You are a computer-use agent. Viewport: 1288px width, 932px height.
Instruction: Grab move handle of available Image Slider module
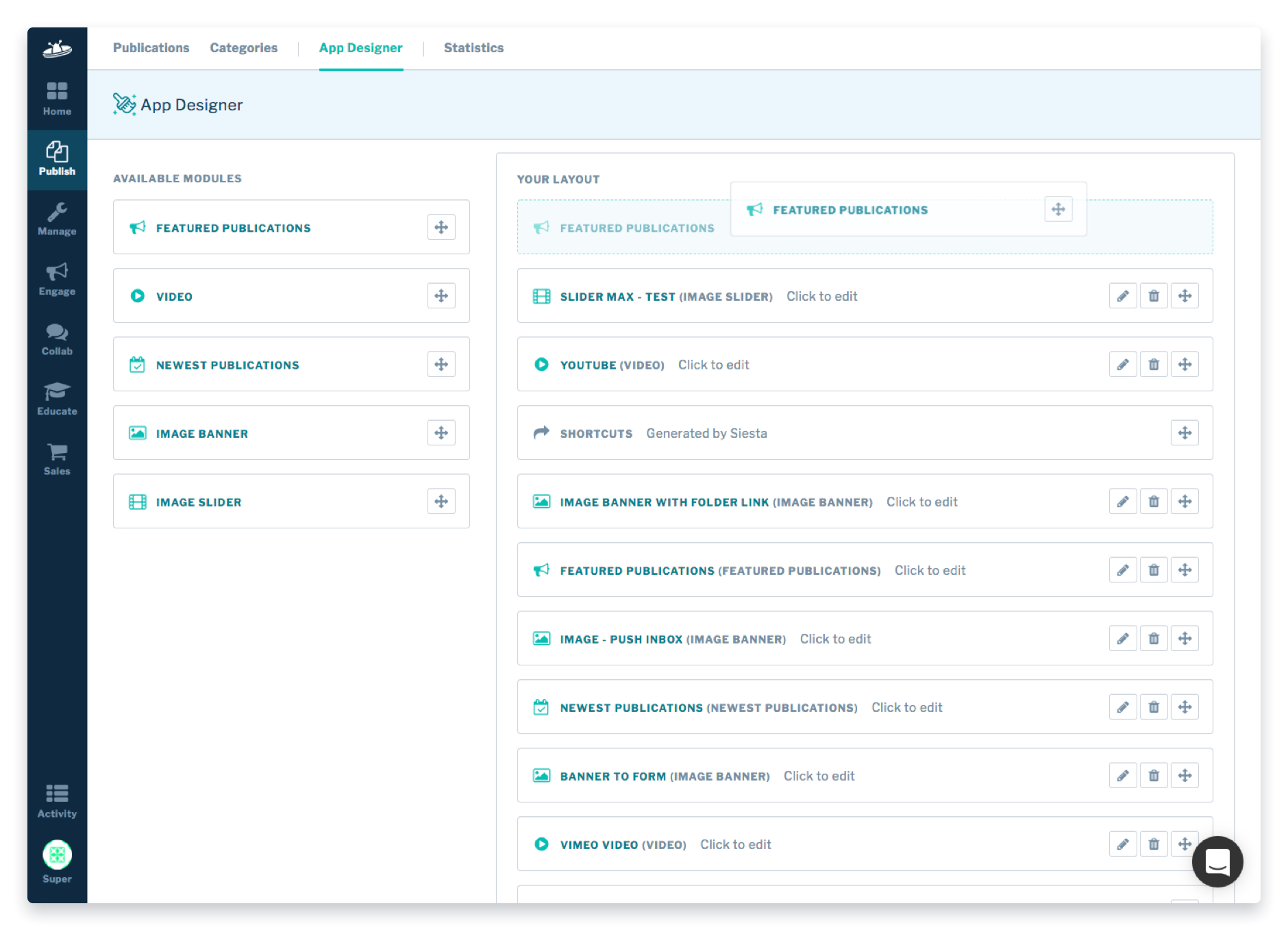click(x=441, y=501)
